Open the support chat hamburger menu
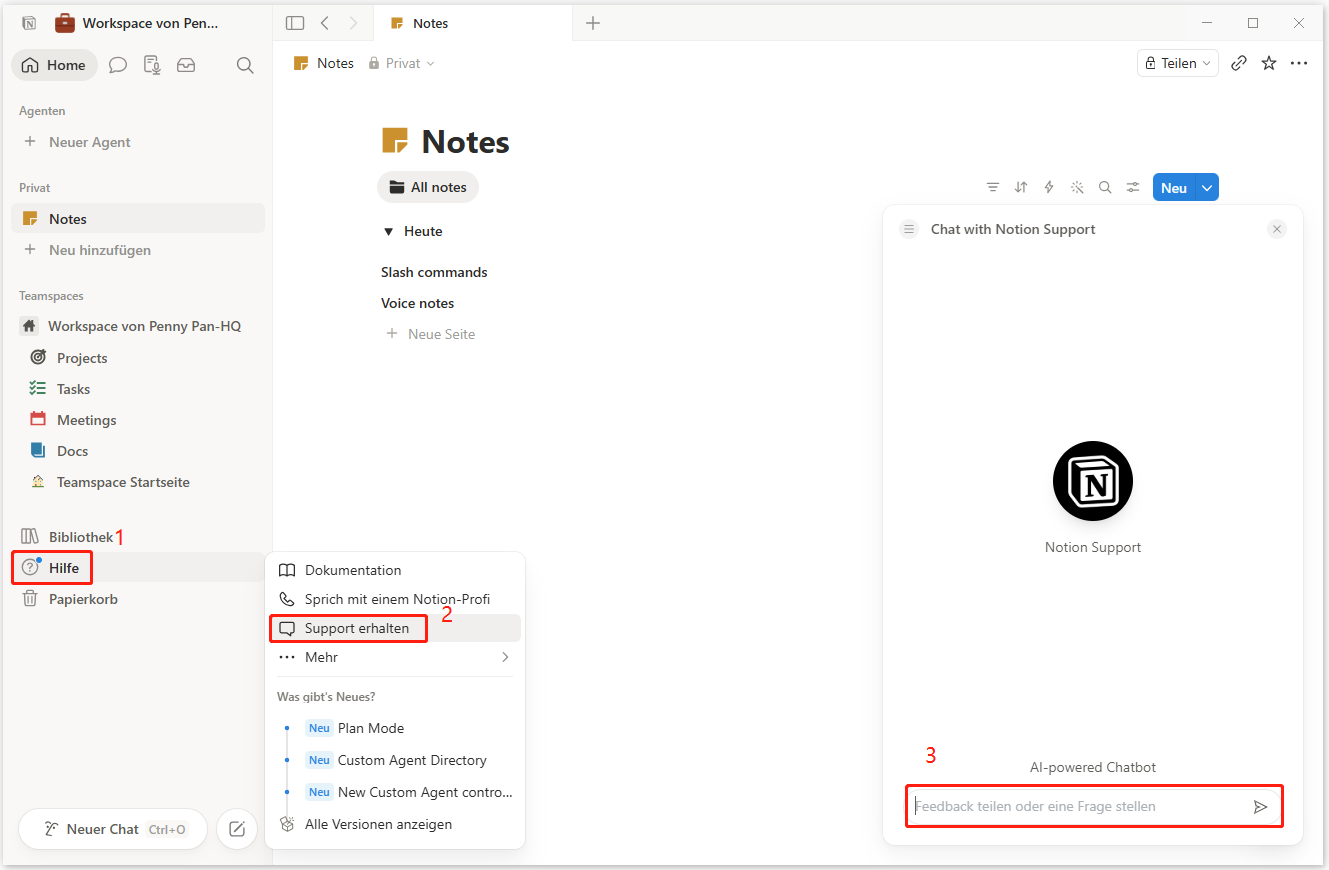This screenshot has width=1329, height=870. 909,229
